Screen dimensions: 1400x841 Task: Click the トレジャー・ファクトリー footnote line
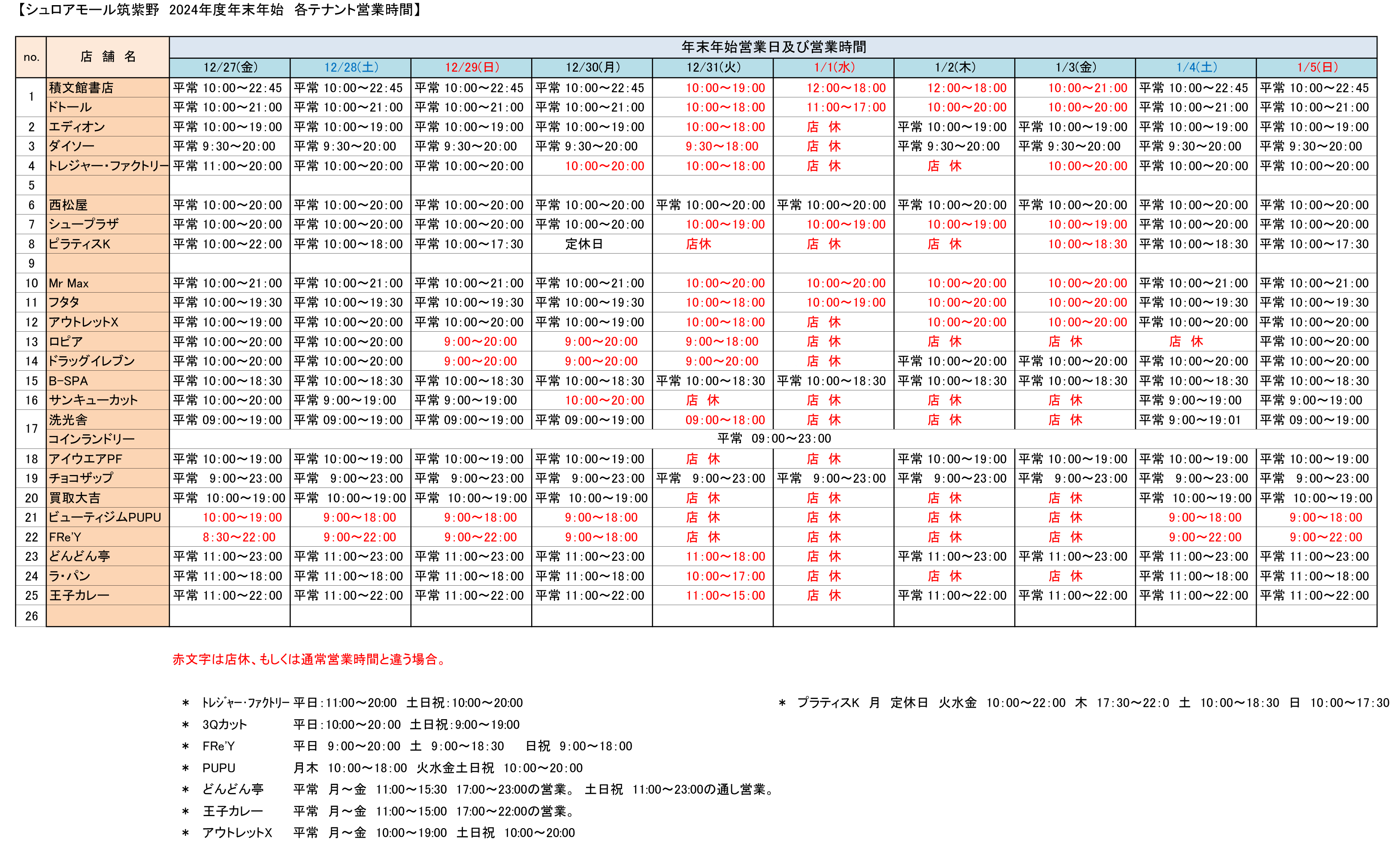[x=352, y=703]
